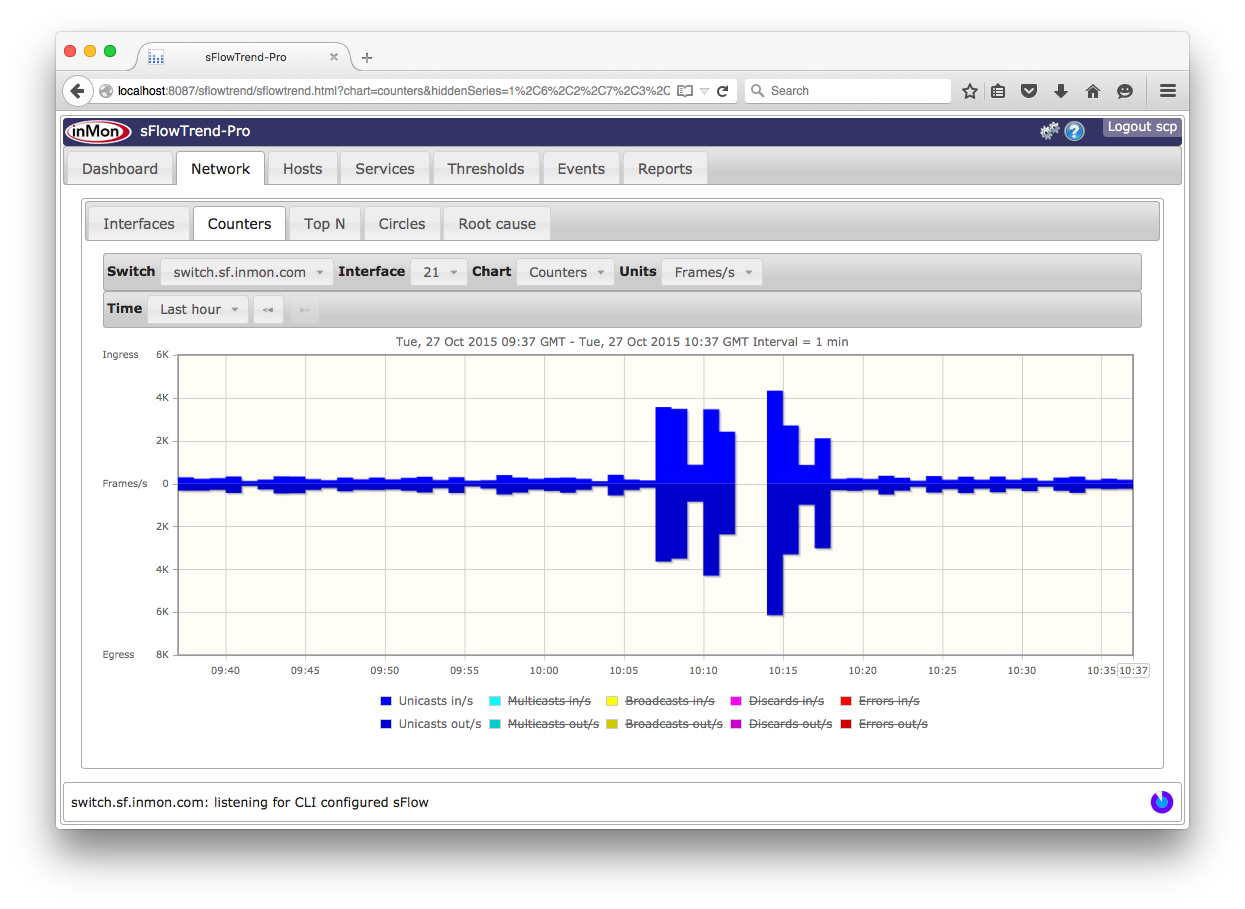Switch to the Events tab
1245x909 pixels.
click(581, 169)
